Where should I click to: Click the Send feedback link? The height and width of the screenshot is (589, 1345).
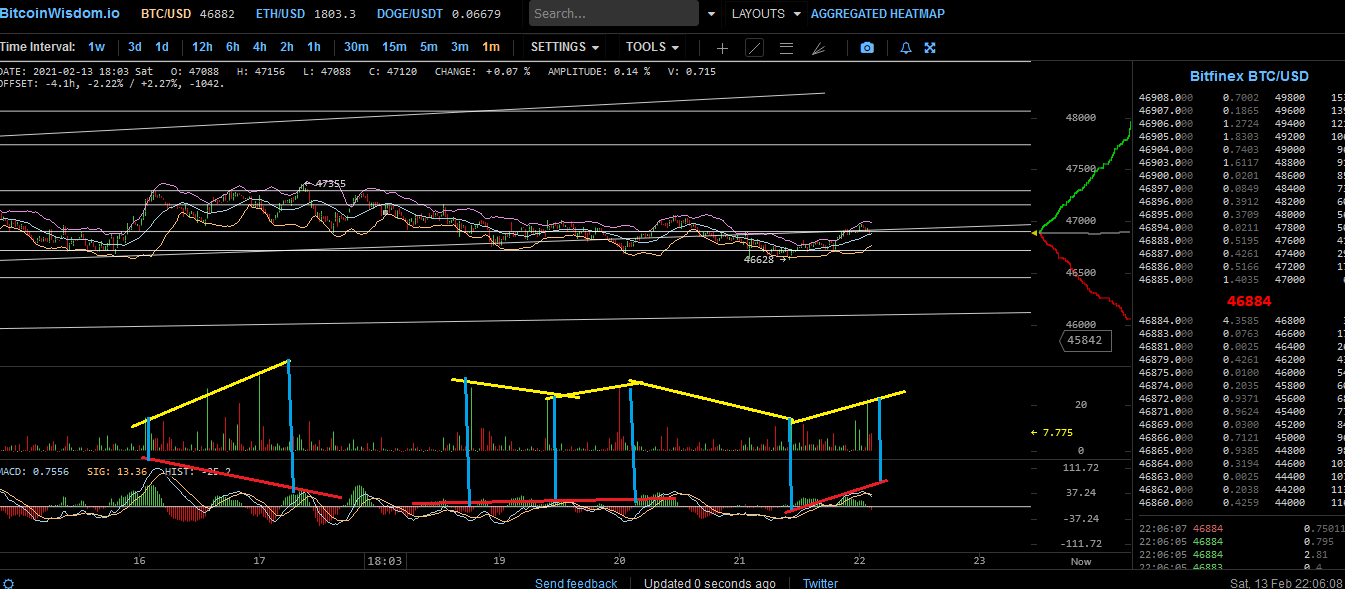(576, 583)
